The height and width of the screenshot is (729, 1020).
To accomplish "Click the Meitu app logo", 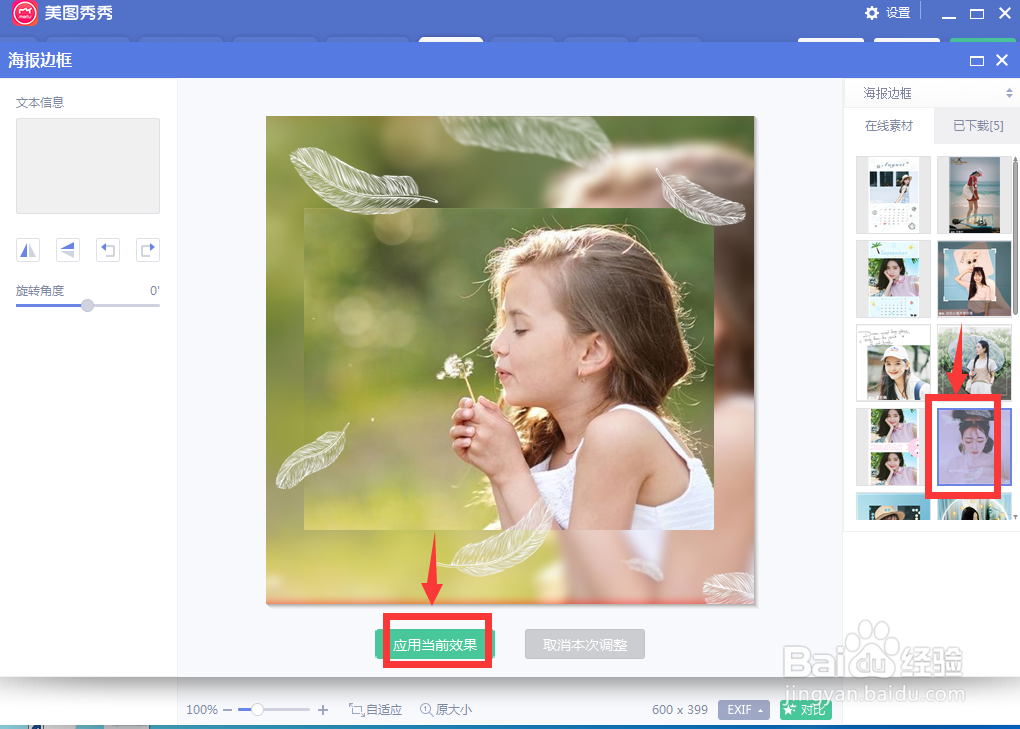I will pyautogui.click(x=25, y=13).
